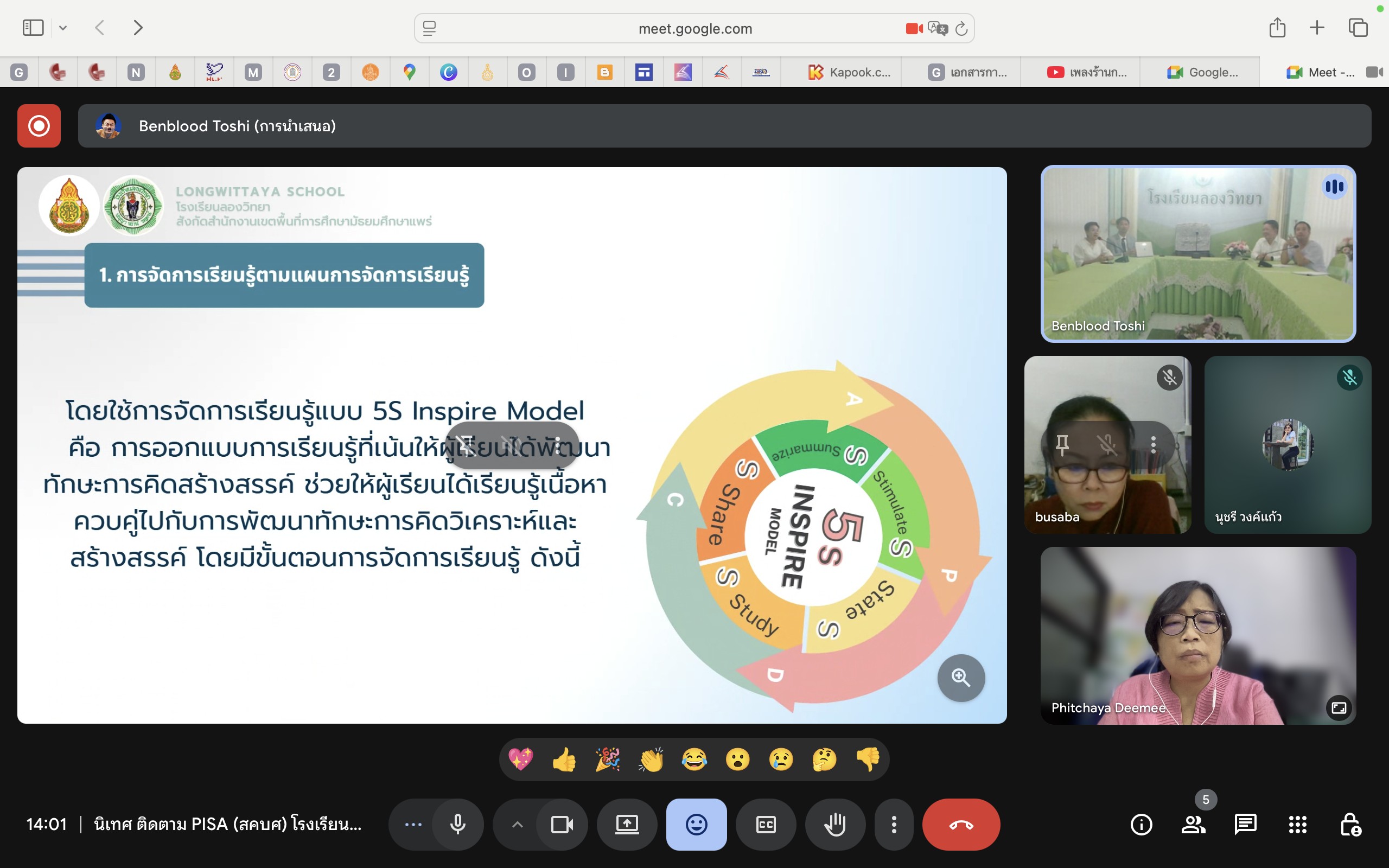
Task: Open the three-dot more options menu
Action: pyautogui.click(x=894, y=825)
